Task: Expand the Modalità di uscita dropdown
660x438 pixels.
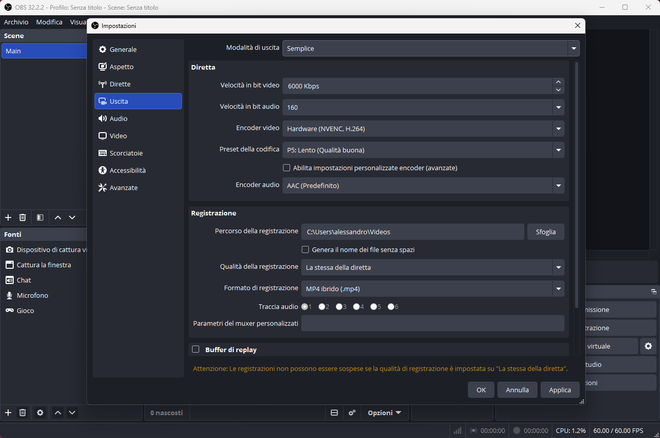Action: pos(431,48)
